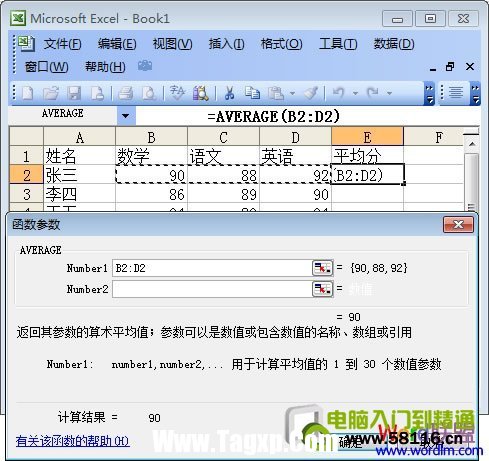This screenshot has width=489, height=461.
Task: Click the Paste clipboard icon
Action: pos(276,93)
